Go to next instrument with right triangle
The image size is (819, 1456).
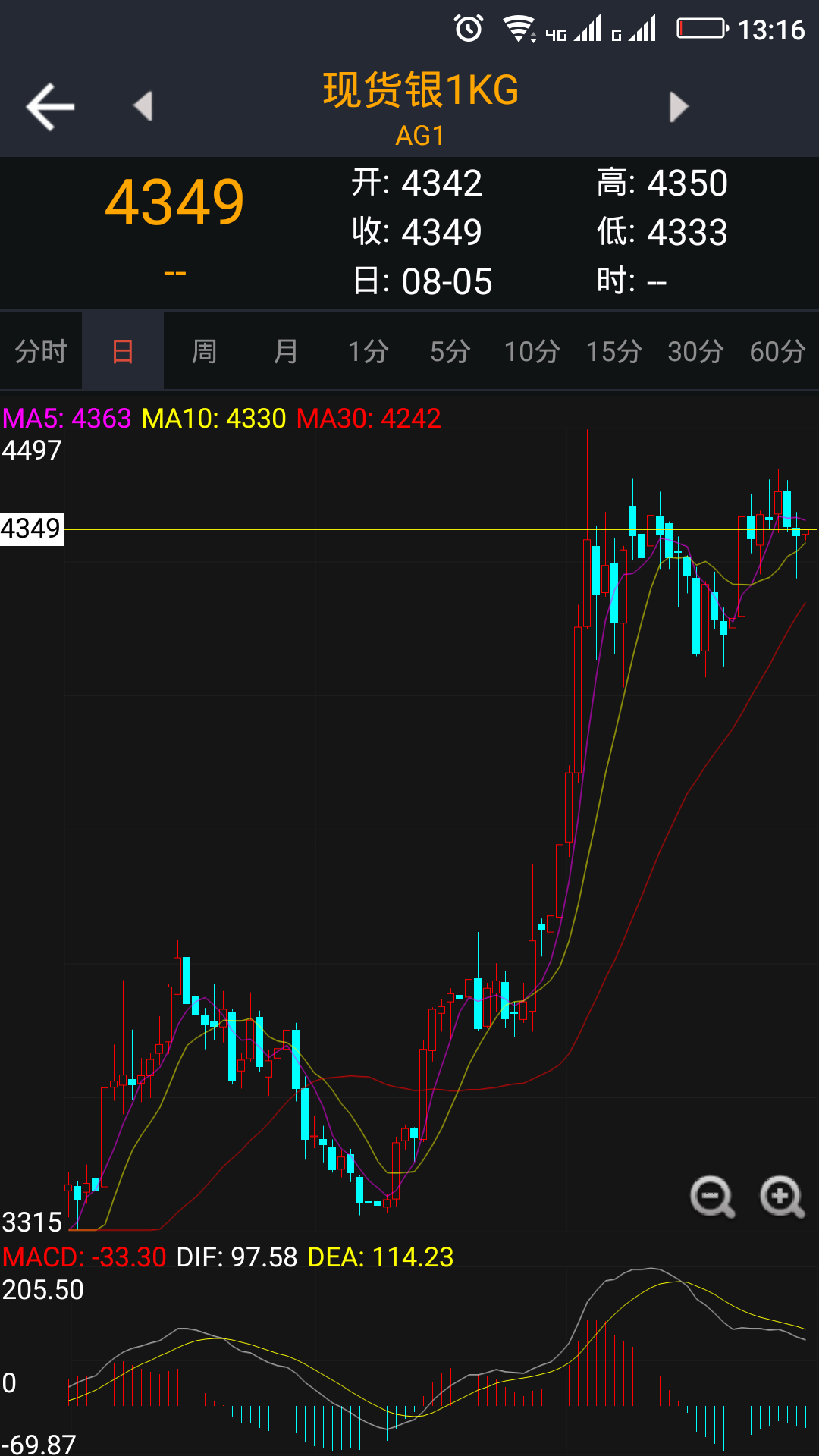point(679,107)
